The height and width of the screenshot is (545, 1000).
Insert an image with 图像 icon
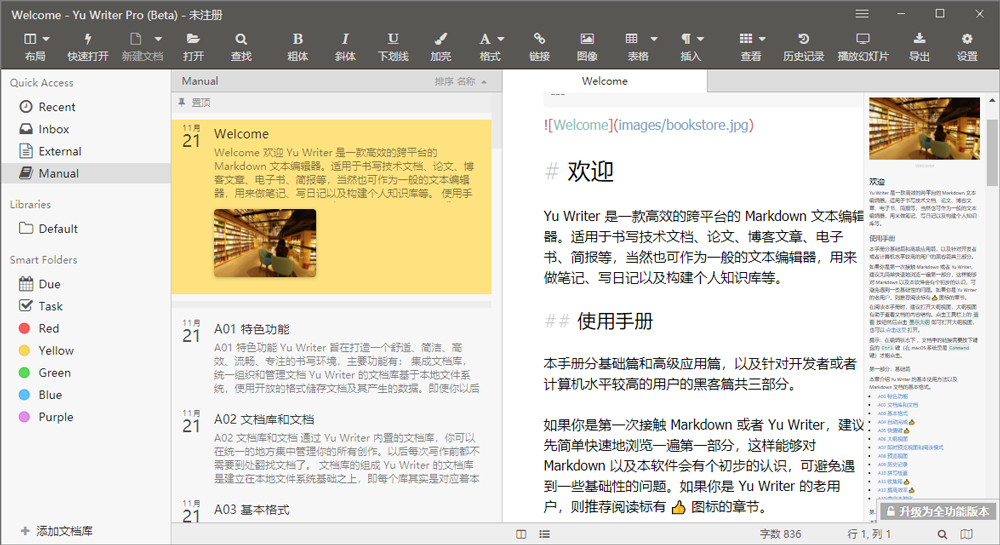click(587, 39)
